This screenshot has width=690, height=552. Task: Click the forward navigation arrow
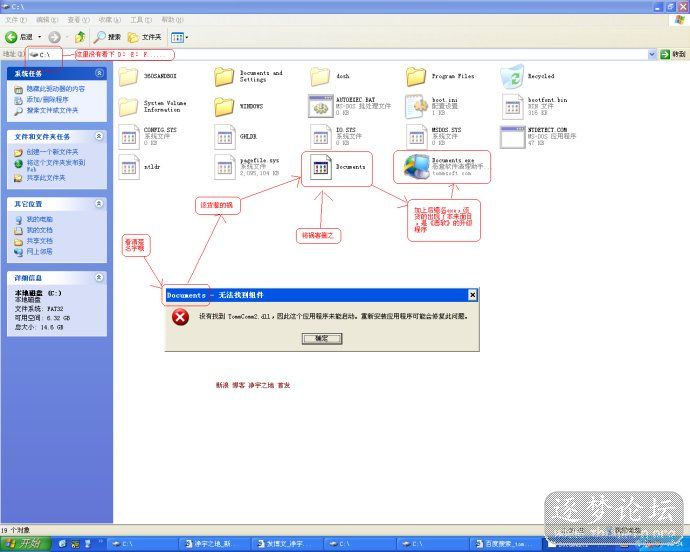55,37
